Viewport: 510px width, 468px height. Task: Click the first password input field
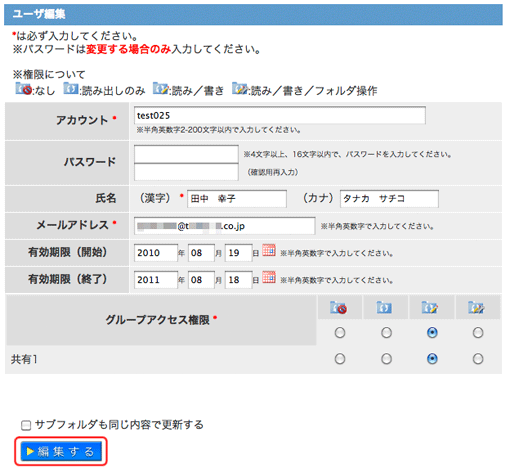[x=186, y=154]
